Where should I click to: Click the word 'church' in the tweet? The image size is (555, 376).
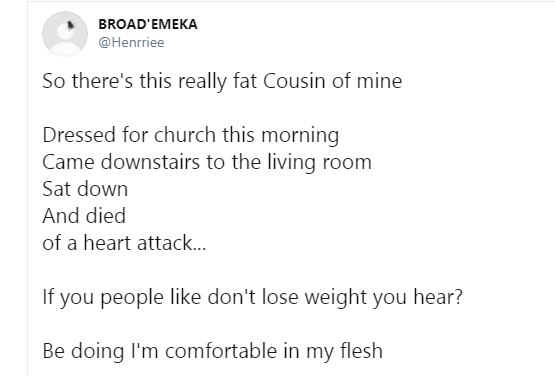pyautogui.click(x=185, y=135)
